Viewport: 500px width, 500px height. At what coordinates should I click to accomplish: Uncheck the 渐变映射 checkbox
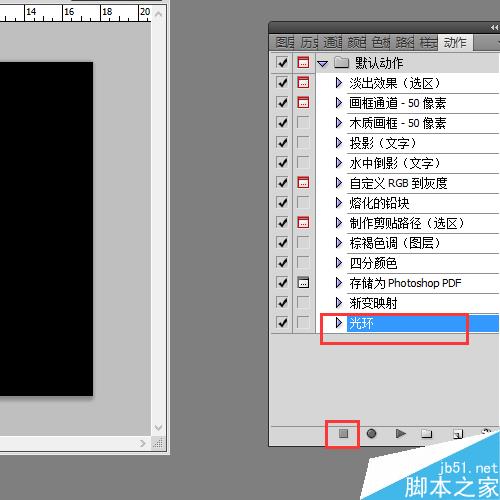point(282,302)
